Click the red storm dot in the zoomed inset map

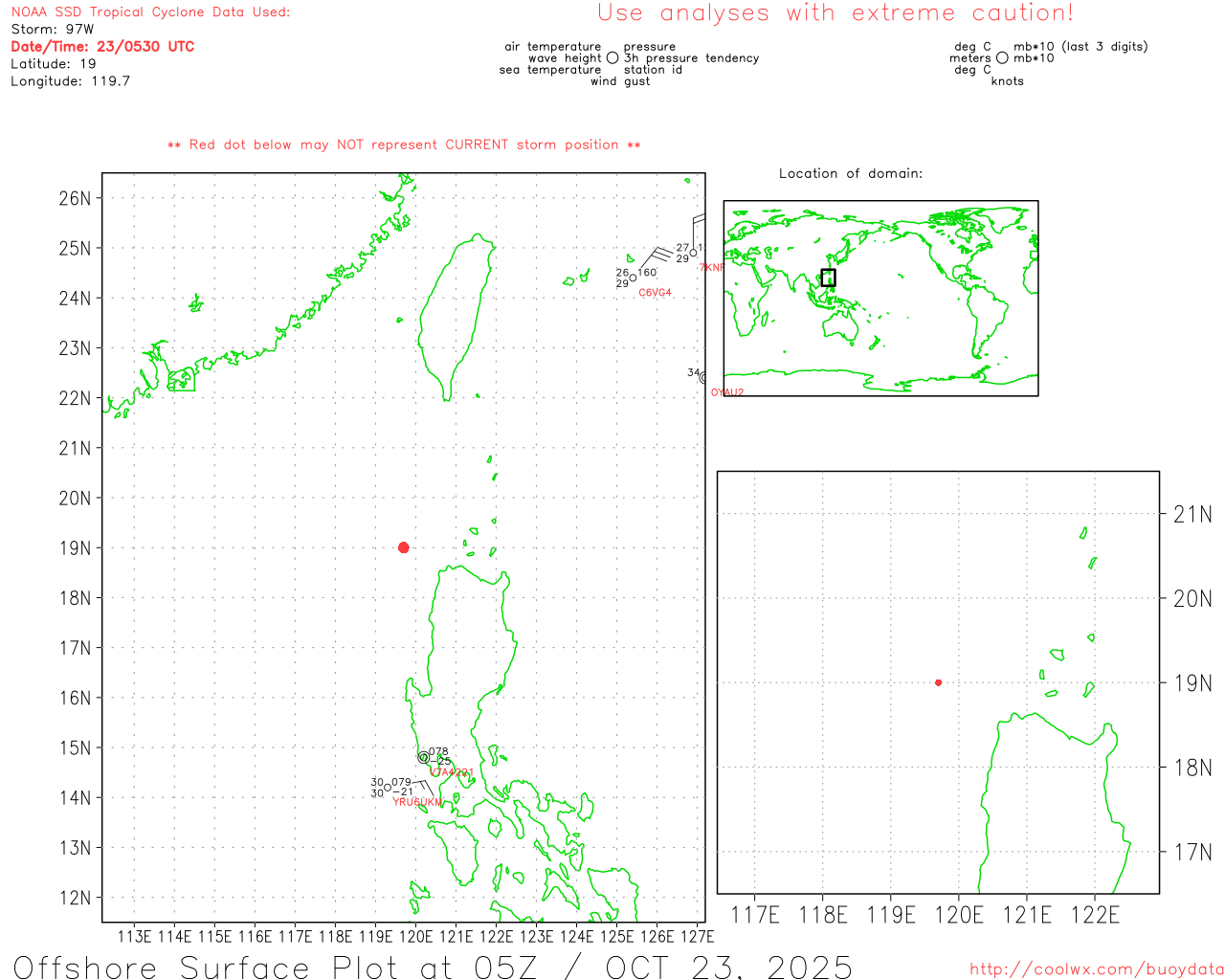pos(938,682)
